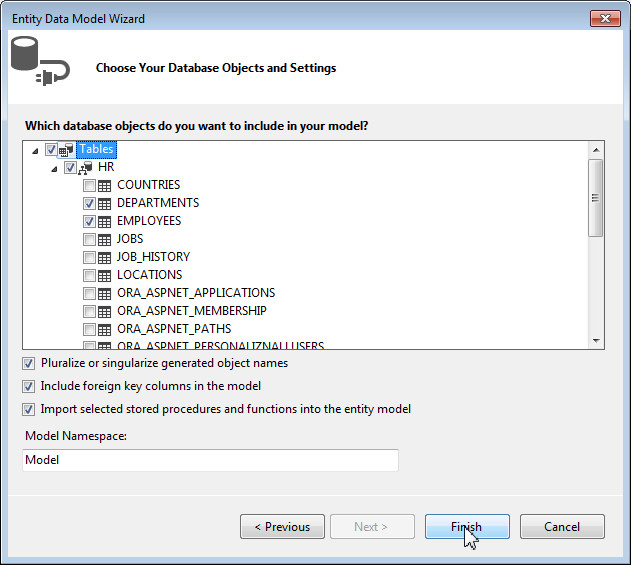Check the COUNTRIES table checkbox

click(x=89, y=186)
